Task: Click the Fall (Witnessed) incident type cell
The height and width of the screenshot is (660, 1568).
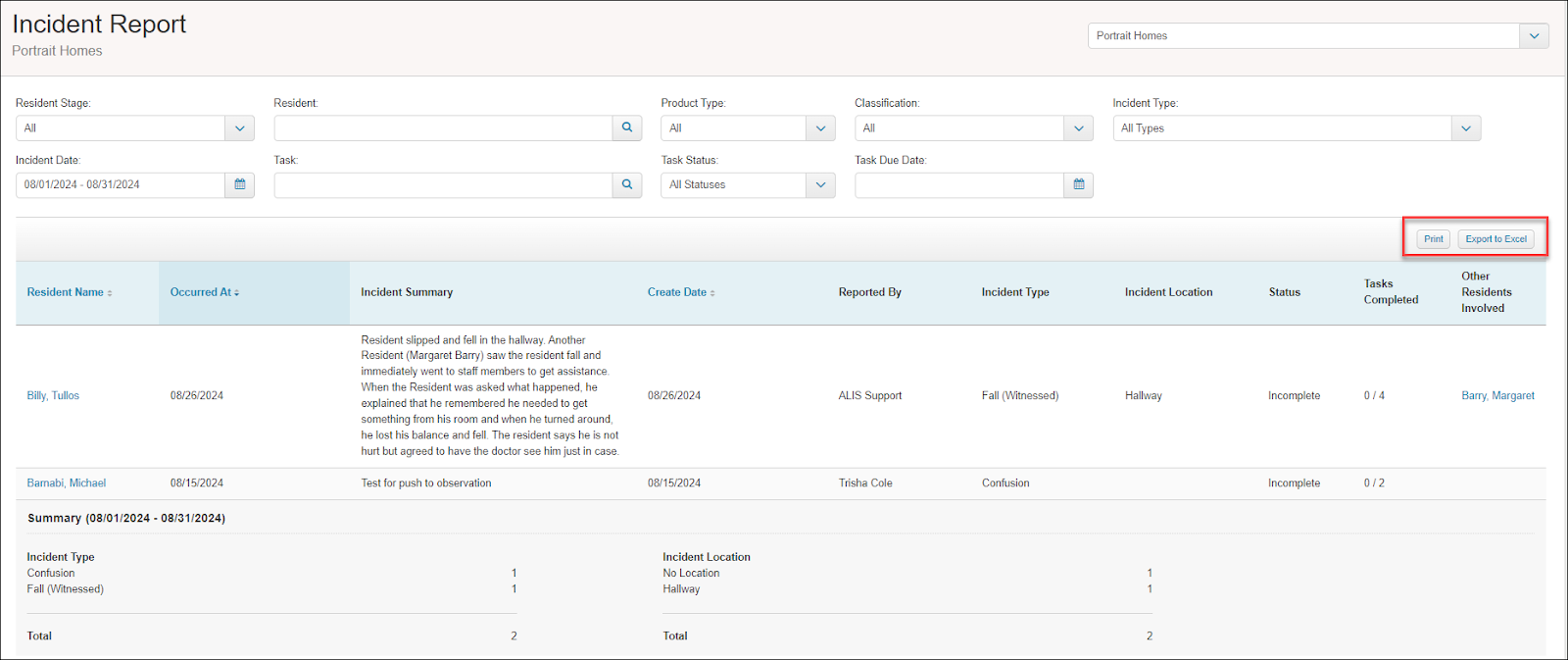Action: [x=1020, y=395]
